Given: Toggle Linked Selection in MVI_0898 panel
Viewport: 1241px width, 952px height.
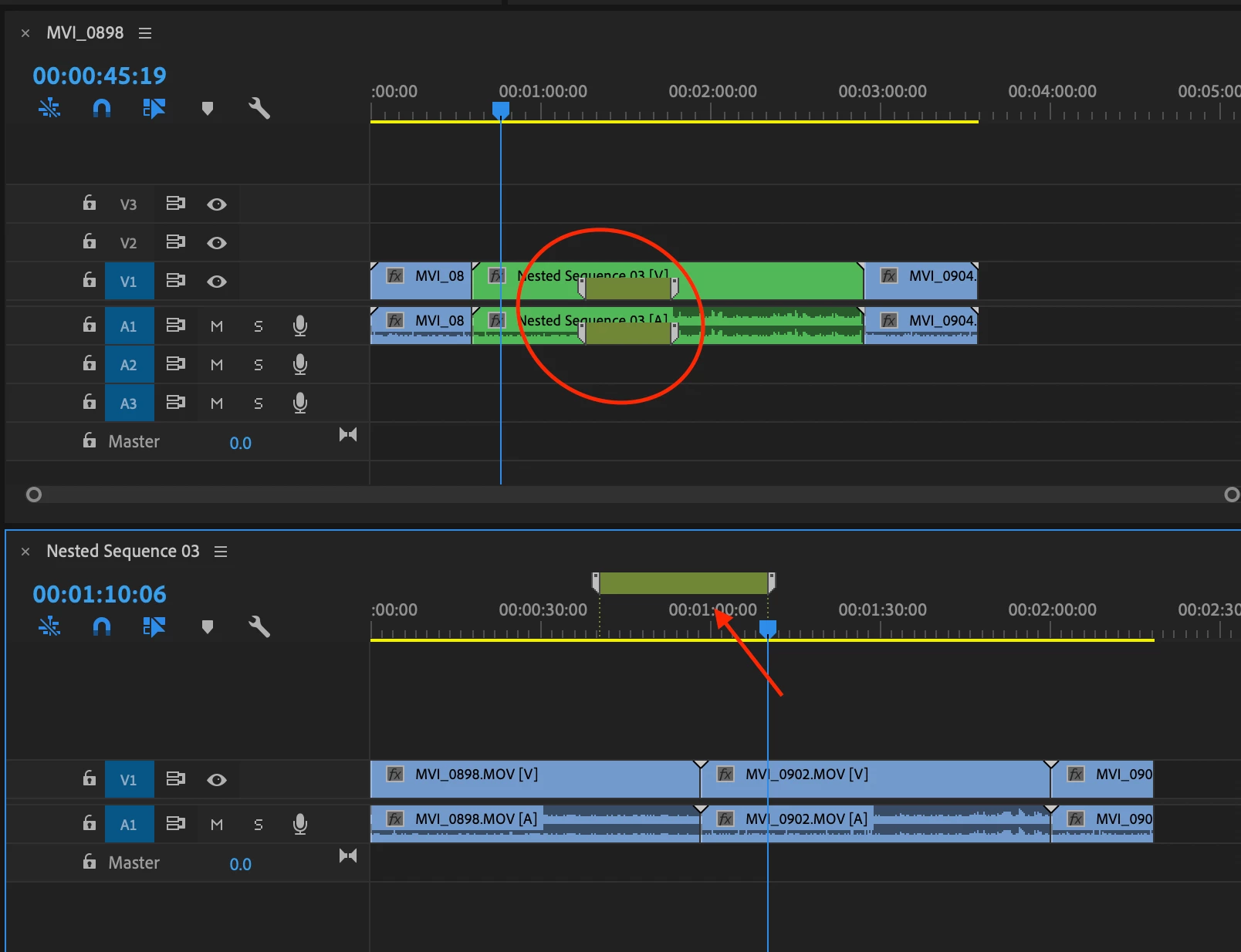Looking at the screenshot, I should tap(154, 108).
